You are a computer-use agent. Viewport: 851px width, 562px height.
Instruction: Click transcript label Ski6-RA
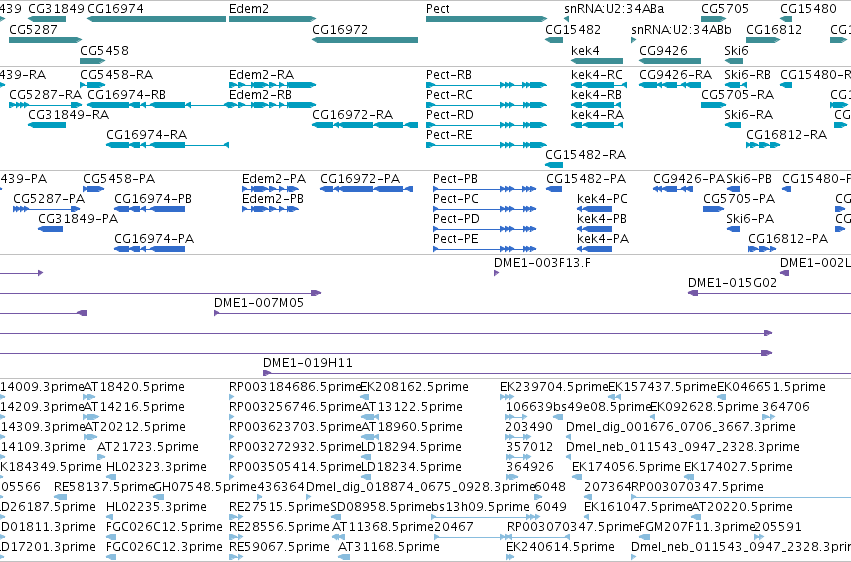pyautogui.click(x=748, y=114)
